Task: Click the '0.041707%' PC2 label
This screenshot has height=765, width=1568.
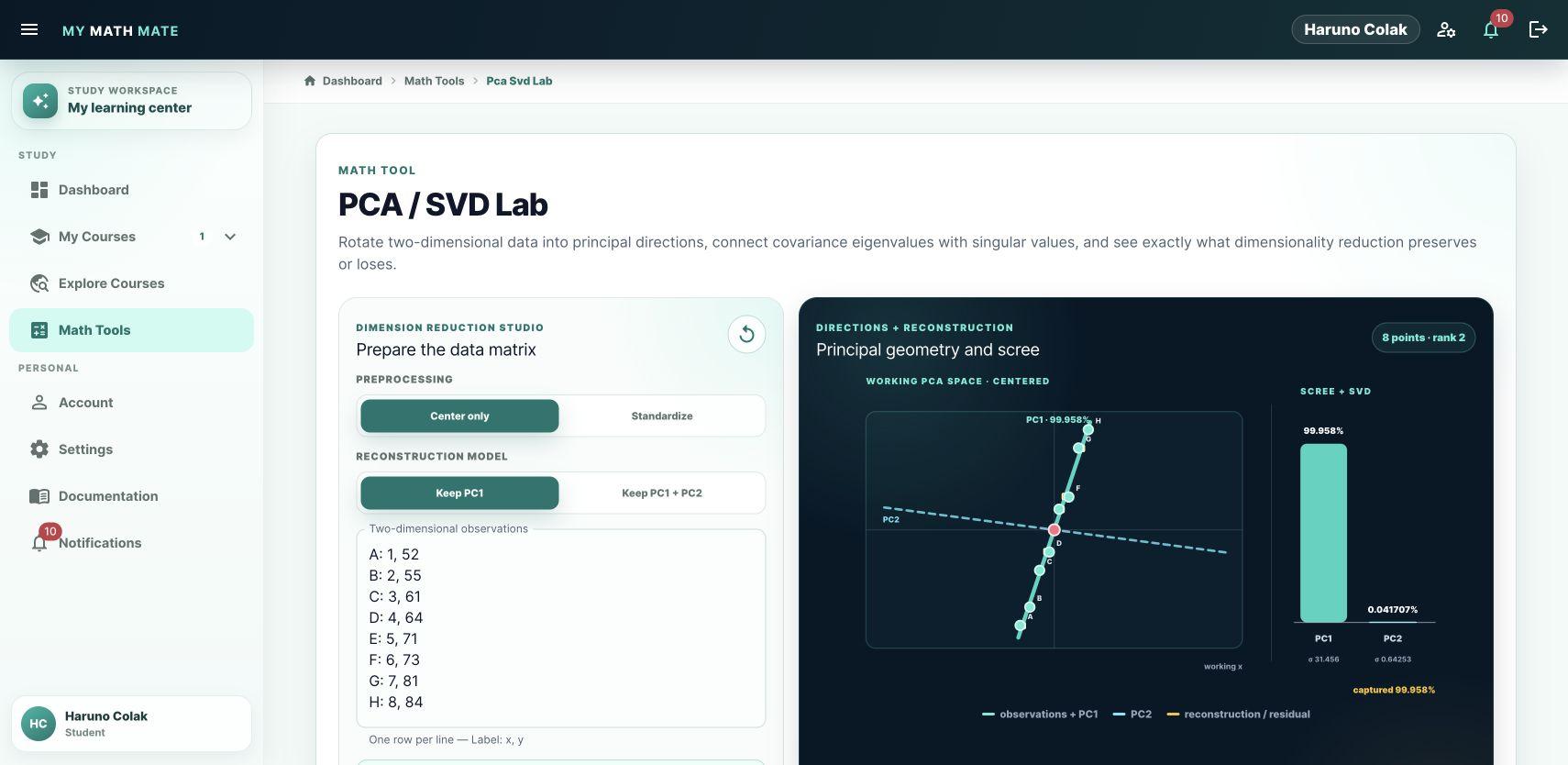Action: [1393, 609]
